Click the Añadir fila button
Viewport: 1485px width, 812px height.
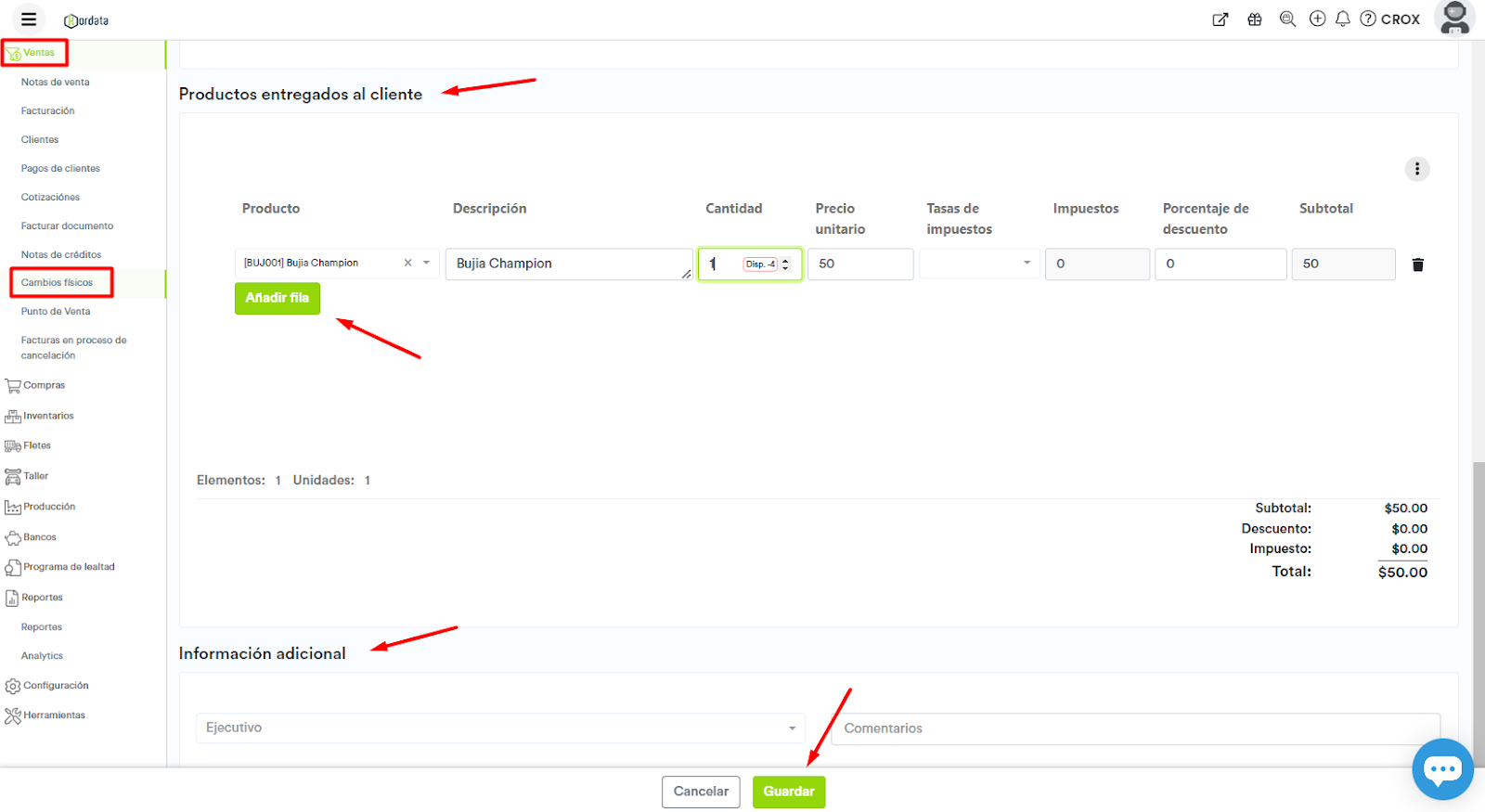click(277, 298)
